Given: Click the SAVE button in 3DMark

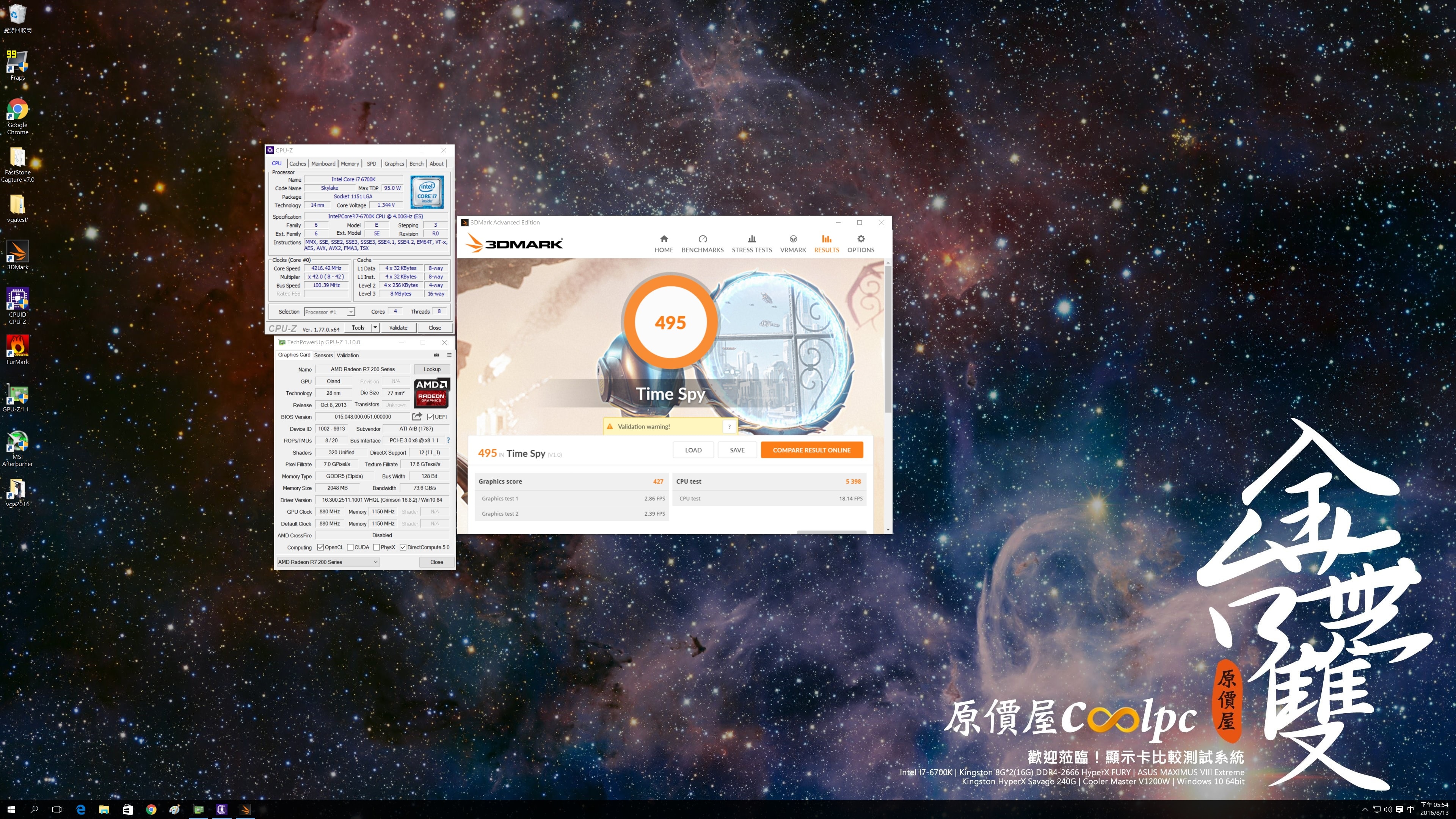Looking at the screenshot, I should click(x=737, y=450).
